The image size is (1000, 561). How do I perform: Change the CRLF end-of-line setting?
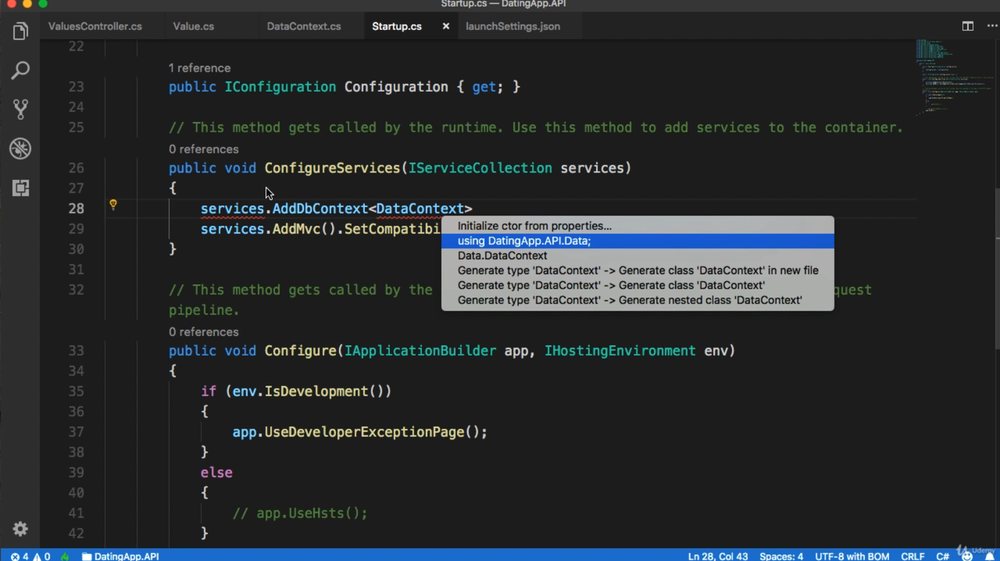(x=912, y=556)
